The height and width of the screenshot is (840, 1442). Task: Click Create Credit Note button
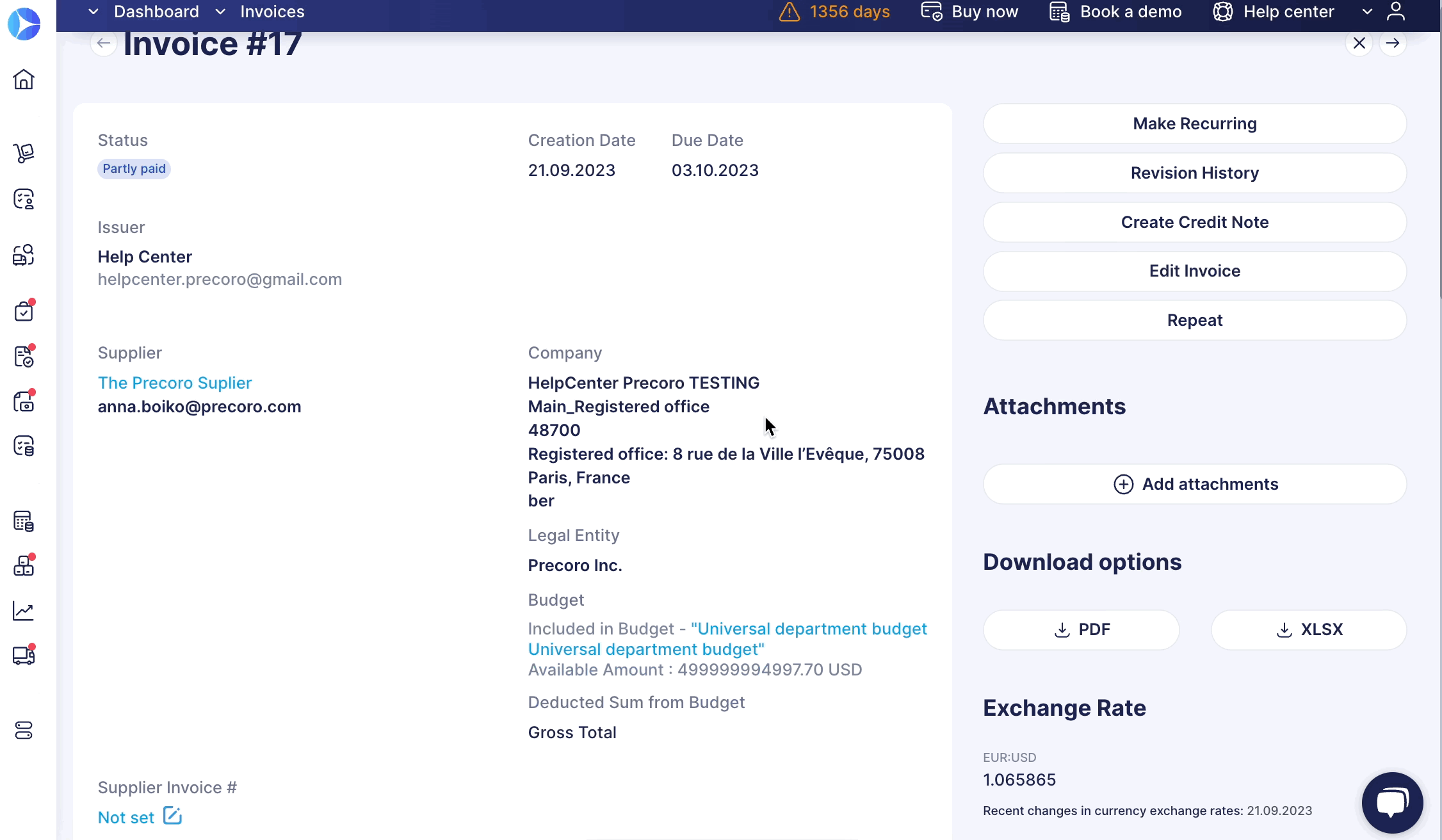point(1195,222)
